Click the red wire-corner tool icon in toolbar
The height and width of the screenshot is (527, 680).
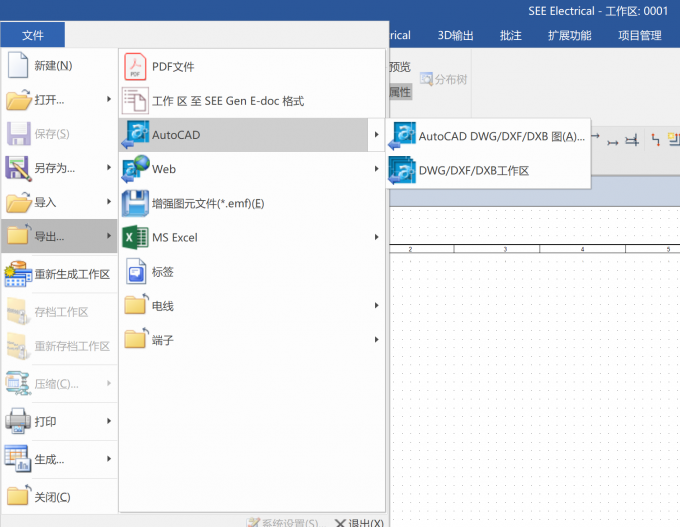click(655, 140)
